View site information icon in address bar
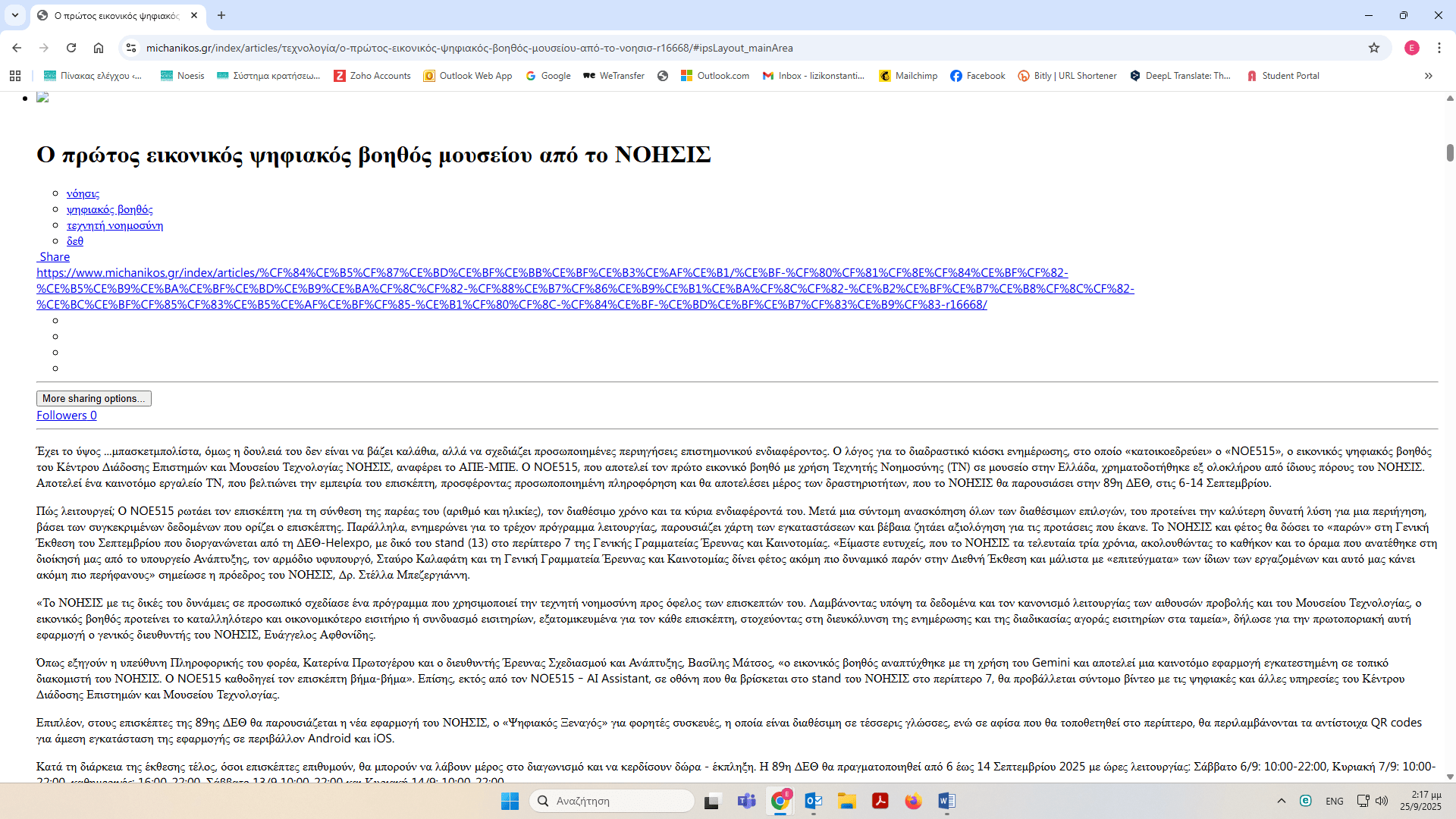Screen dimensions: 1456x819 [x=131, y=48]
